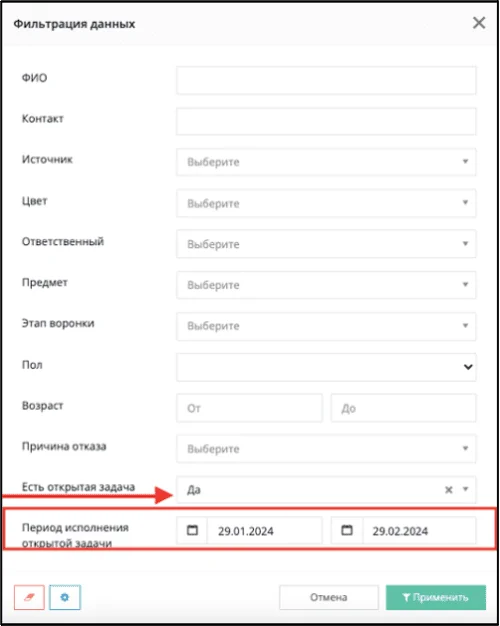Click the Возраст 'От' field
Viewport: 500px width, 626px height.
(249, 408)
